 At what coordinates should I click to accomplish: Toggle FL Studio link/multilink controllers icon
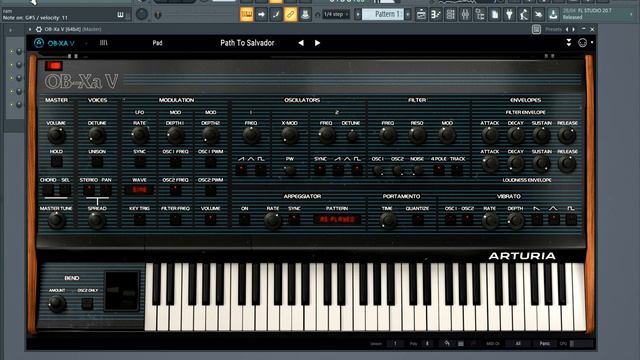coord(290,15)
